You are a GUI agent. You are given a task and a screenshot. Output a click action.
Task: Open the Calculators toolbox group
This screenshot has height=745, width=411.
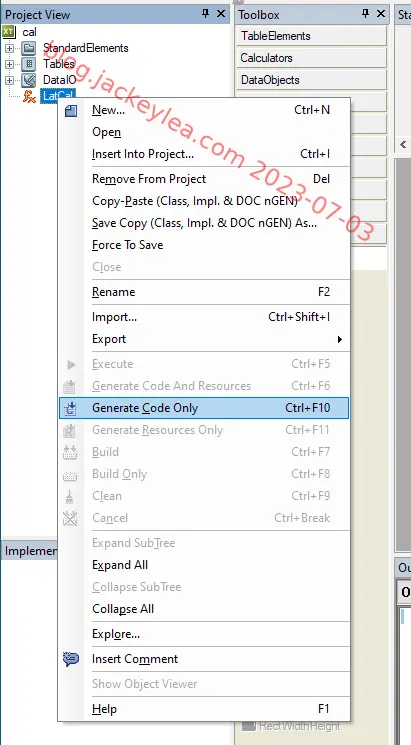coord(312,58)
